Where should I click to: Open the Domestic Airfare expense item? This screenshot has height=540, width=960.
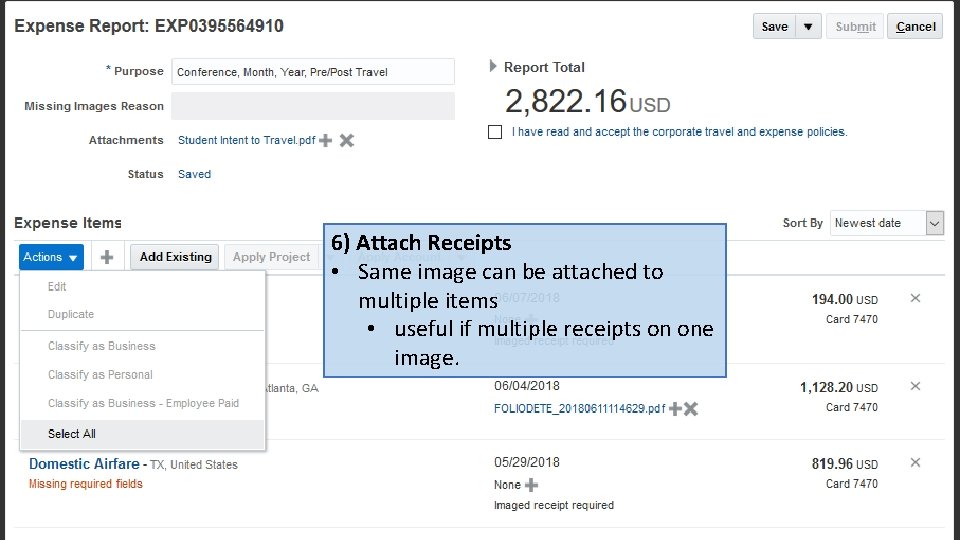pos(84,464)
